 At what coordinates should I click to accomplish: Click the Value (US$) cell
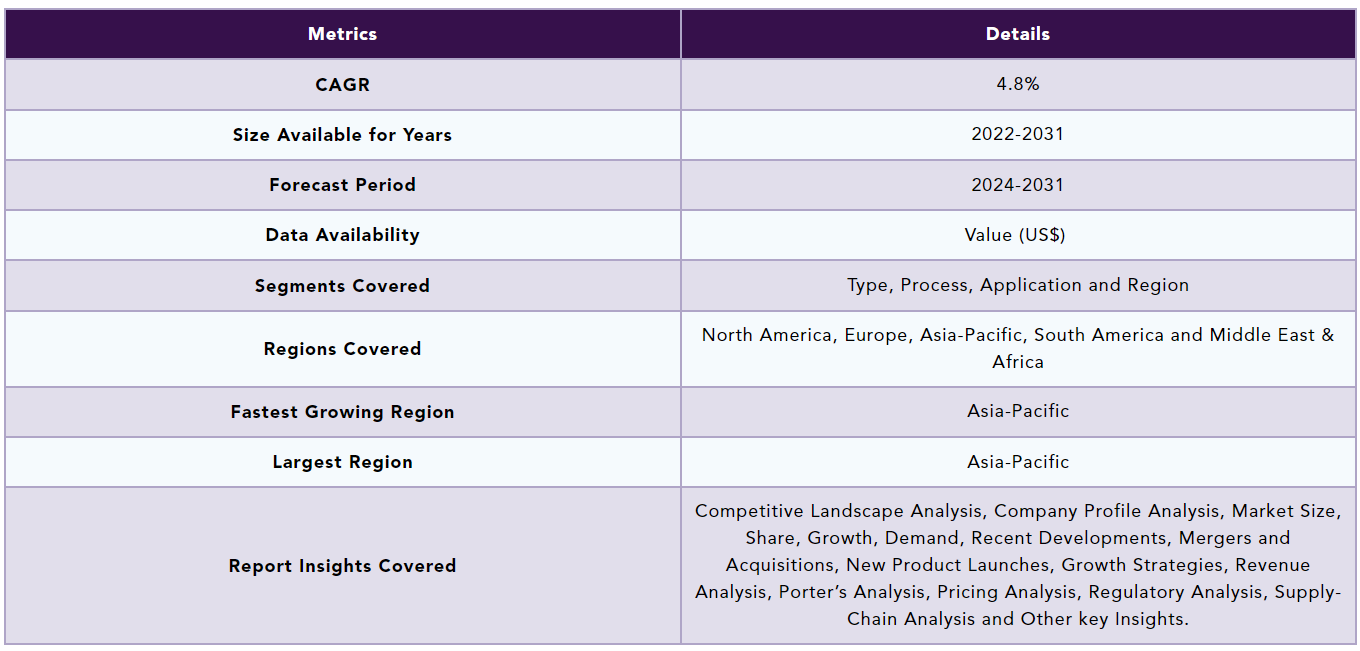[x=1018, y=235]
